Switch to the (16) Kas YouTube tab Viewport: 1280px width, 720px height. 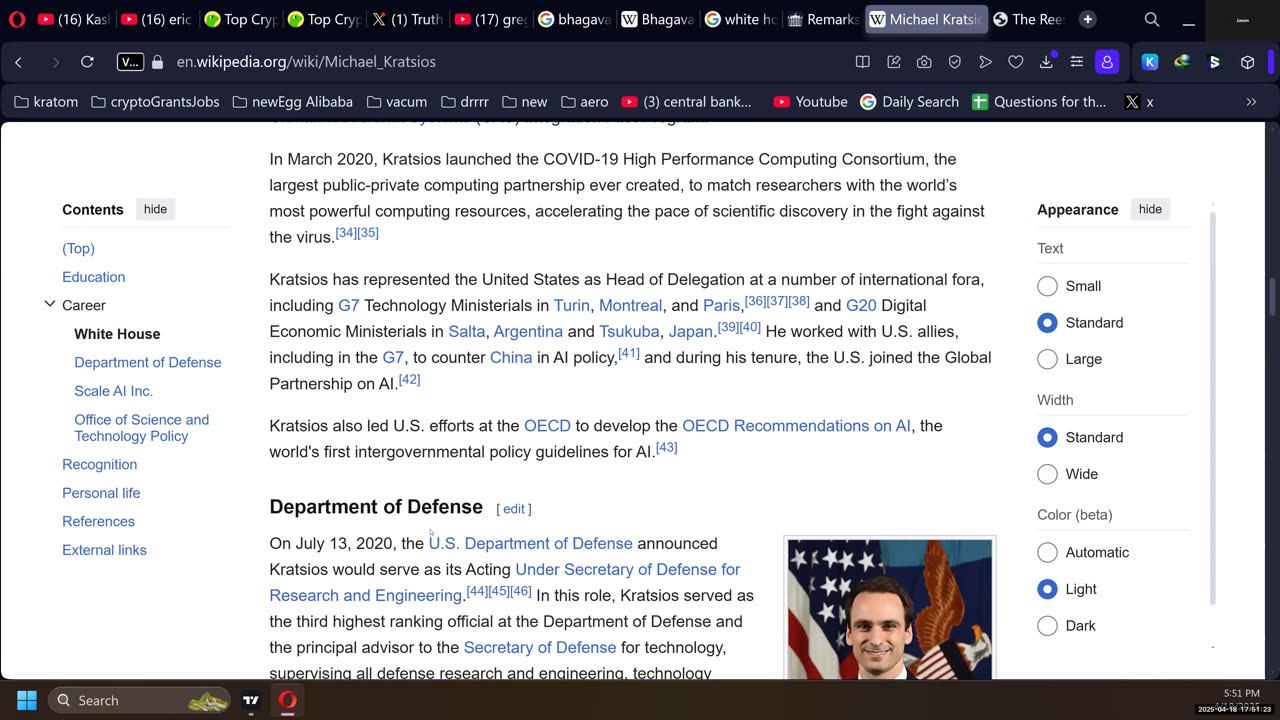coord(73,19)
